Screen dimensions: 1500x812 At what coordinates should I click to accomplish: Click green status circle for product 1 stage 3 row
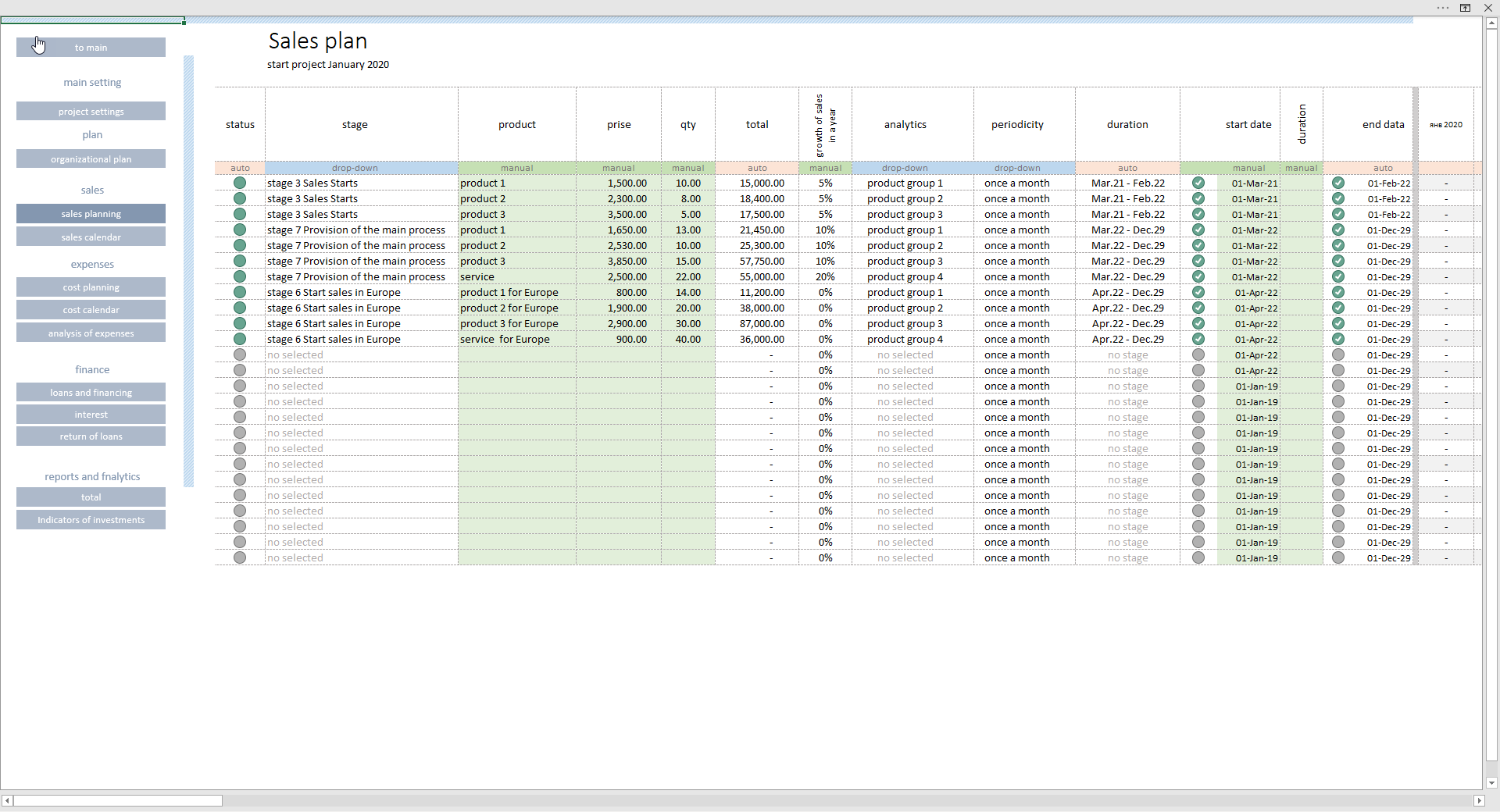(240, 183)
